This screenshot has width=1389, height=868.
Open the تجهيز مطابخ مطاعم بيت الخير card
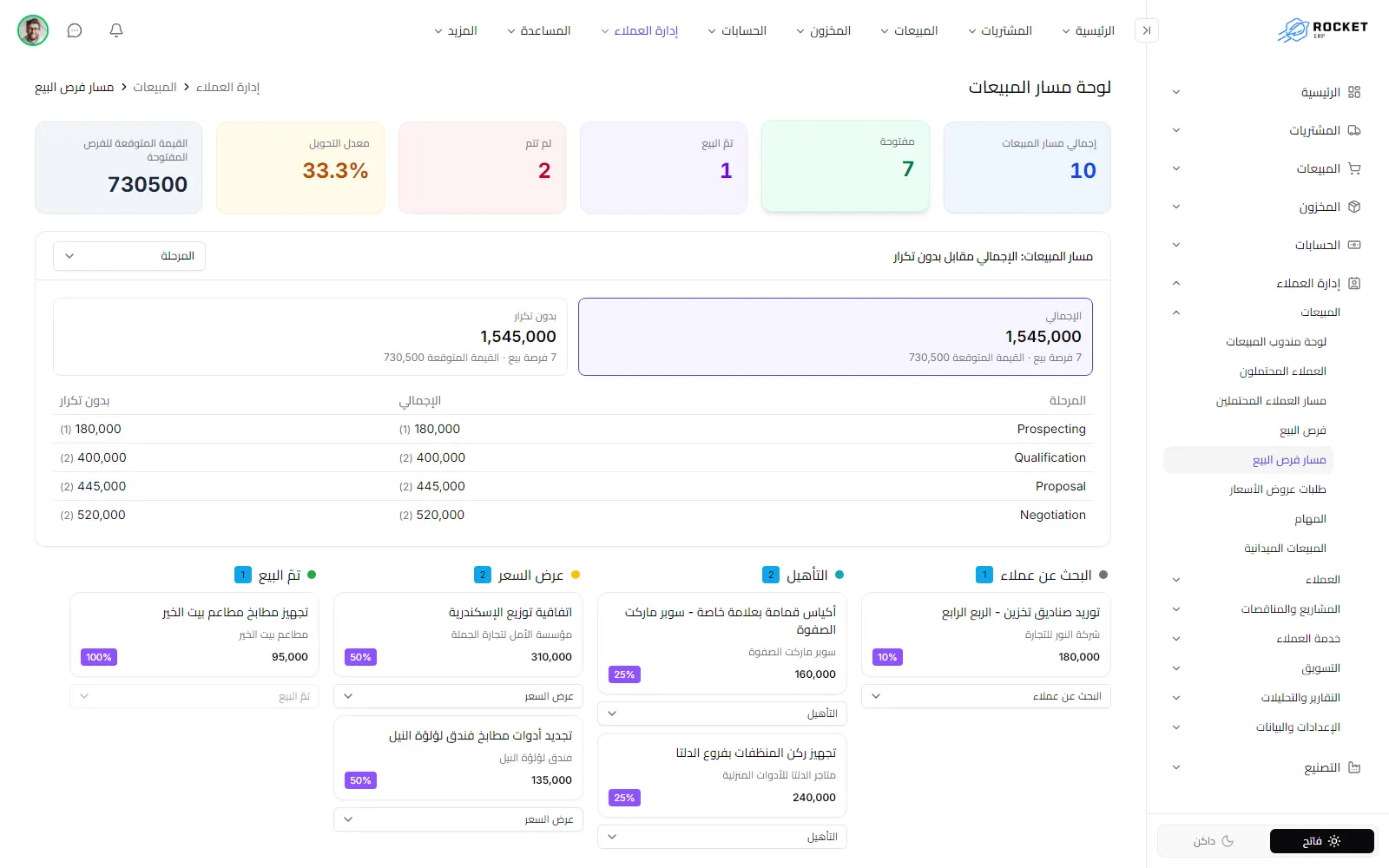[194, 635]
